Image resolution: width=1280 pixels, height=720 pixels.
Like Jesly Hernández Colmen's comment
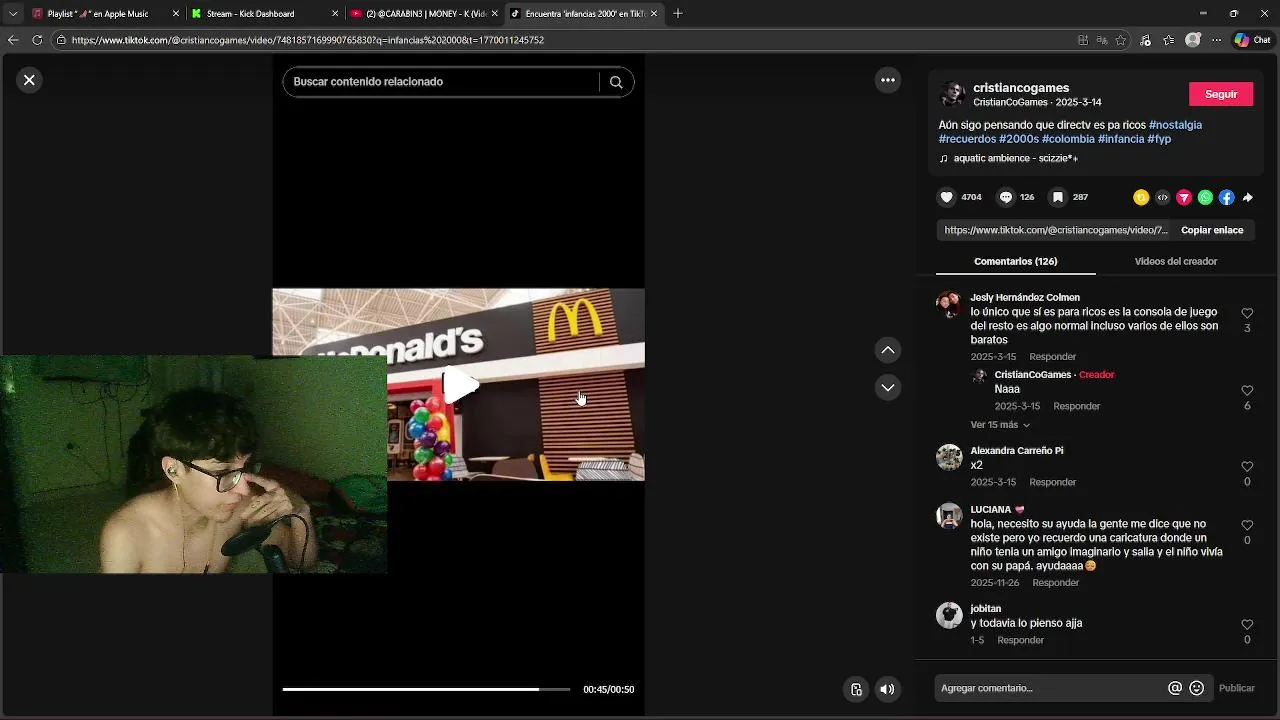pos(1247,313)
